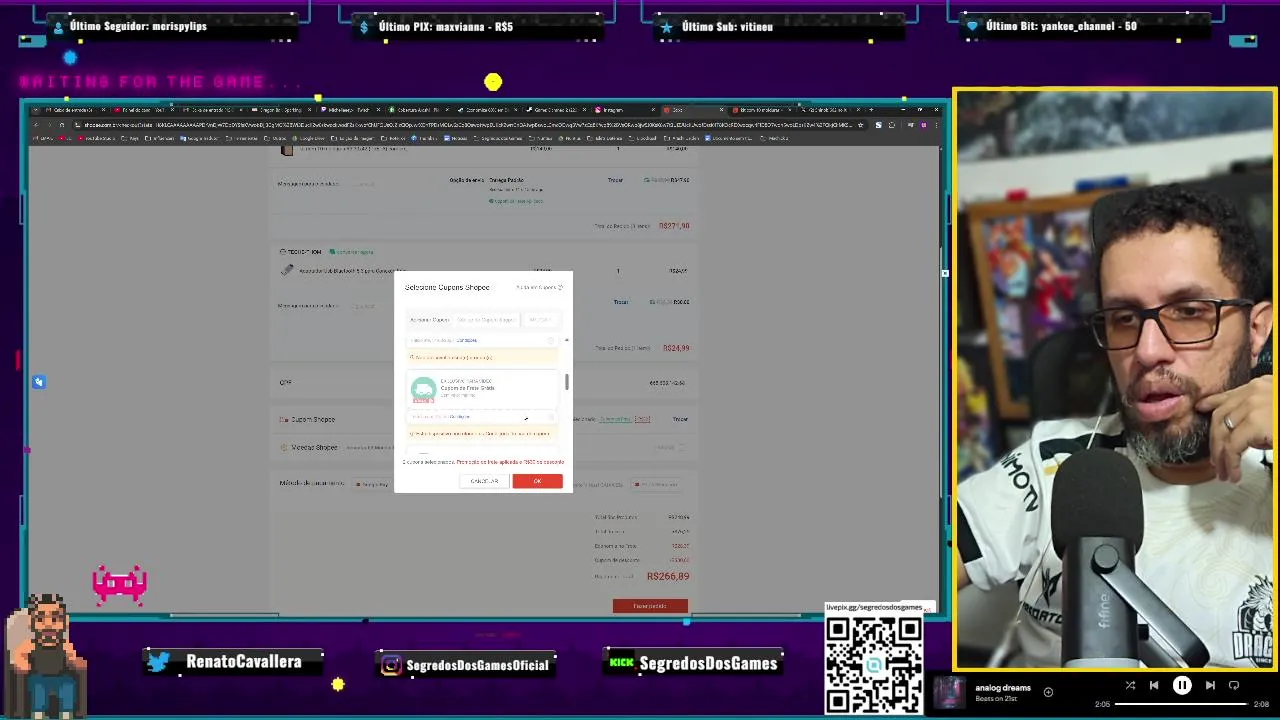Open the Adicionar Cupom help icon
The height and width of the screenshot is (720, 1280).
click(x=560, y=287)
